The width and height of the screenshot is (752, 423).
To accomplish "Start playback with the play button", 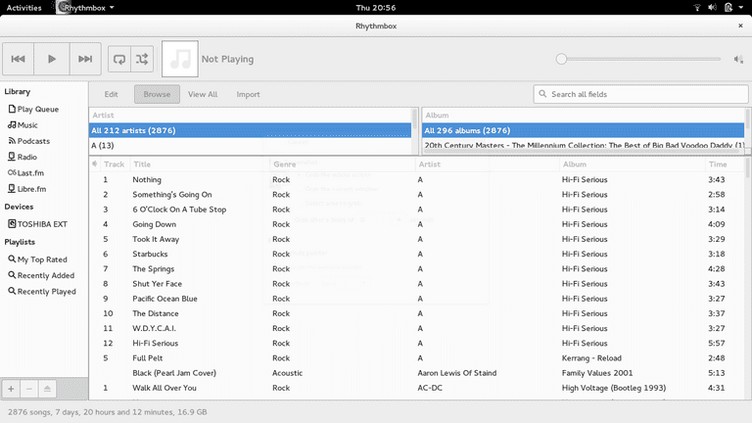I will [52, 59].
